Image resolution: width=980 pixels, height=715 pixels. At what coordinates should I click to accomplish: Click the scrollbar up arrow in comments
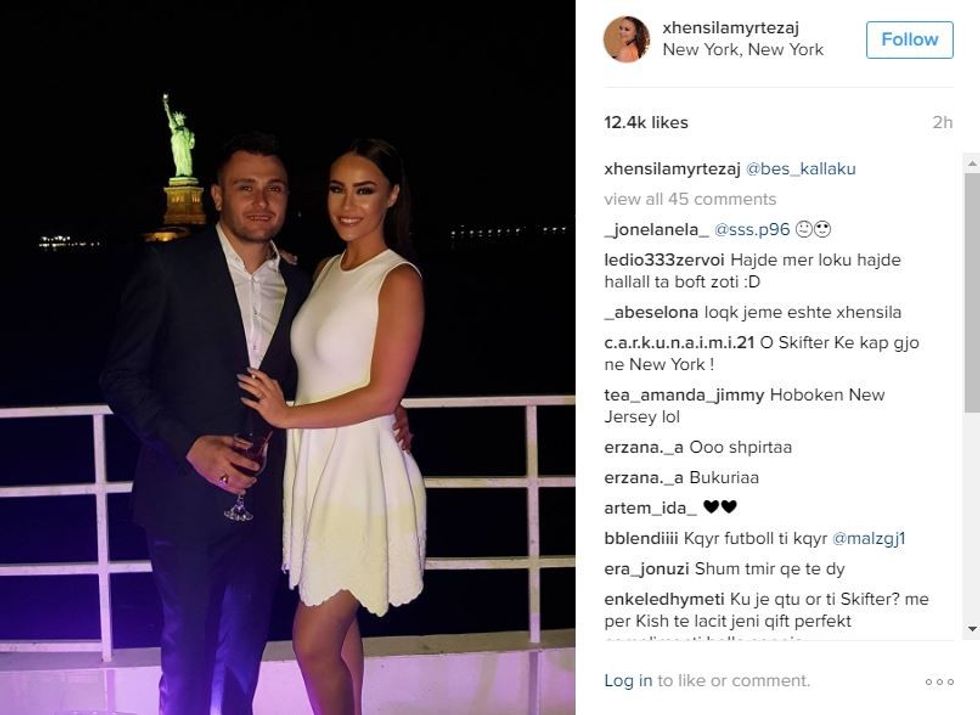click(972, 163)
